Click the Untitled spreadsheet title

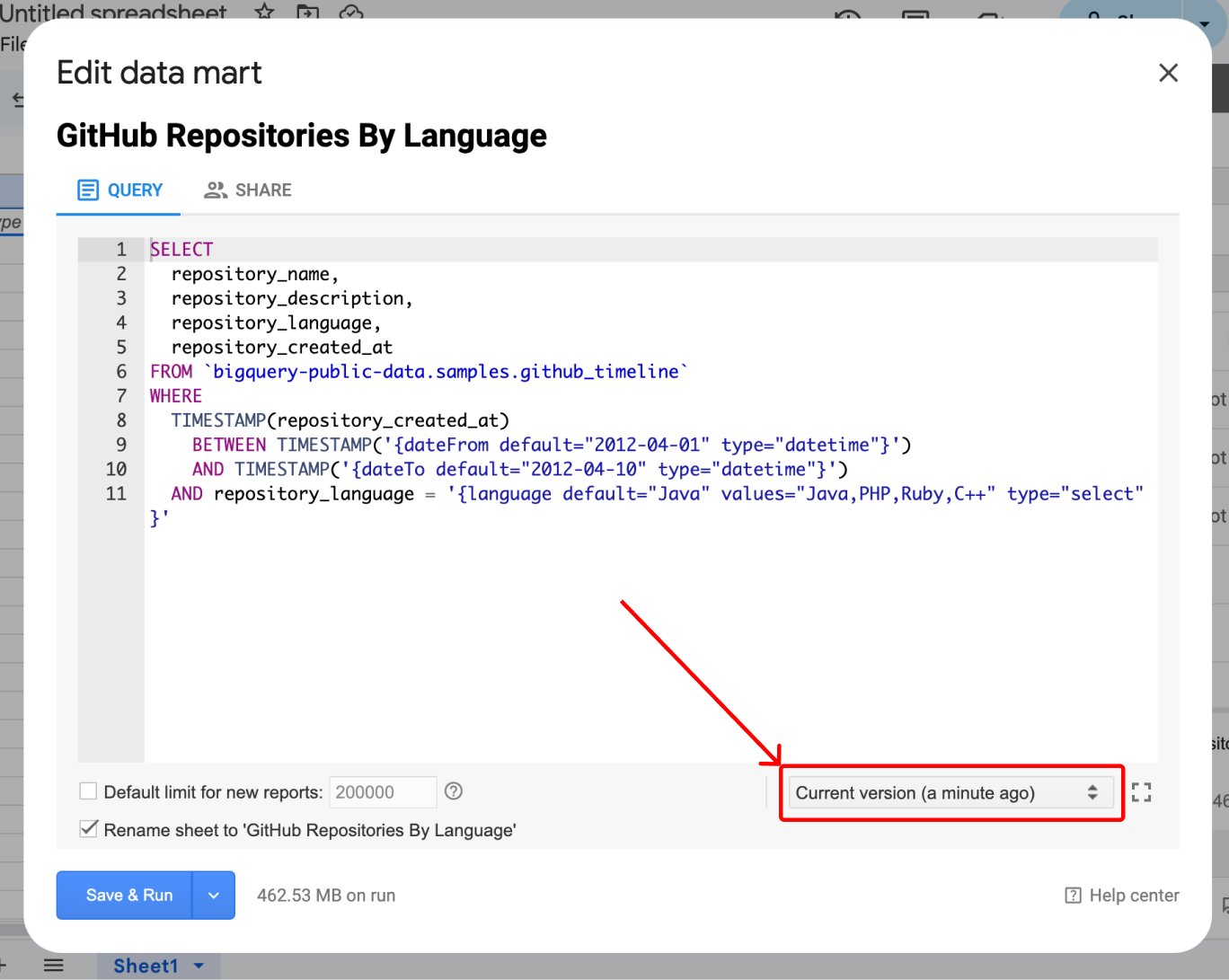pyautogui.click(x=113, y=13)
